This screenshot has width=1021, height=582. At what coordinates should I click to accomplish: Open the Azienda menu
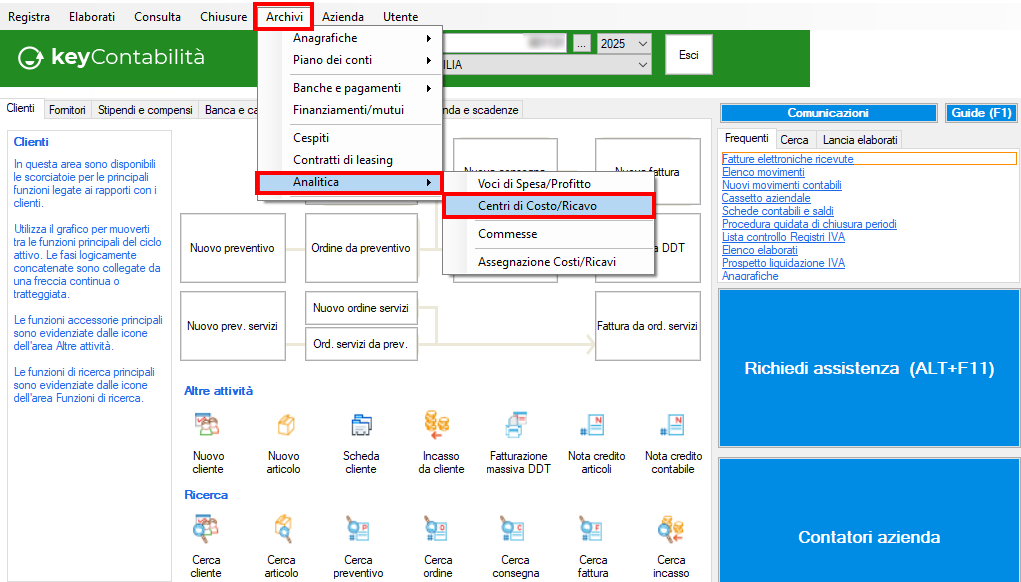343,17
